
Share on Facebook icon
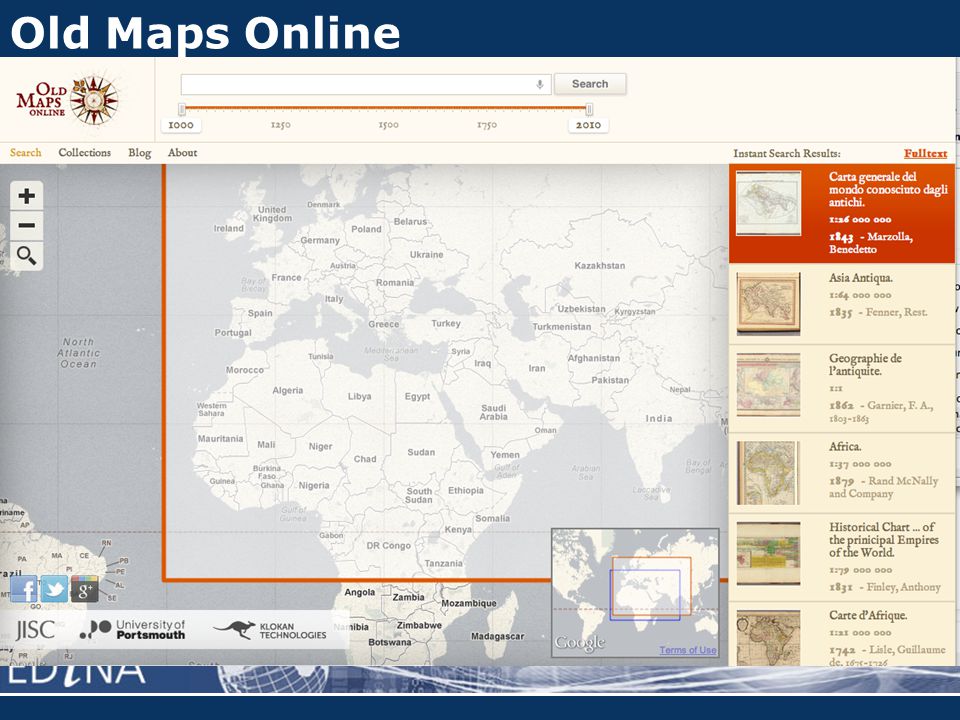pyautogui.click(x=23, y=589)
